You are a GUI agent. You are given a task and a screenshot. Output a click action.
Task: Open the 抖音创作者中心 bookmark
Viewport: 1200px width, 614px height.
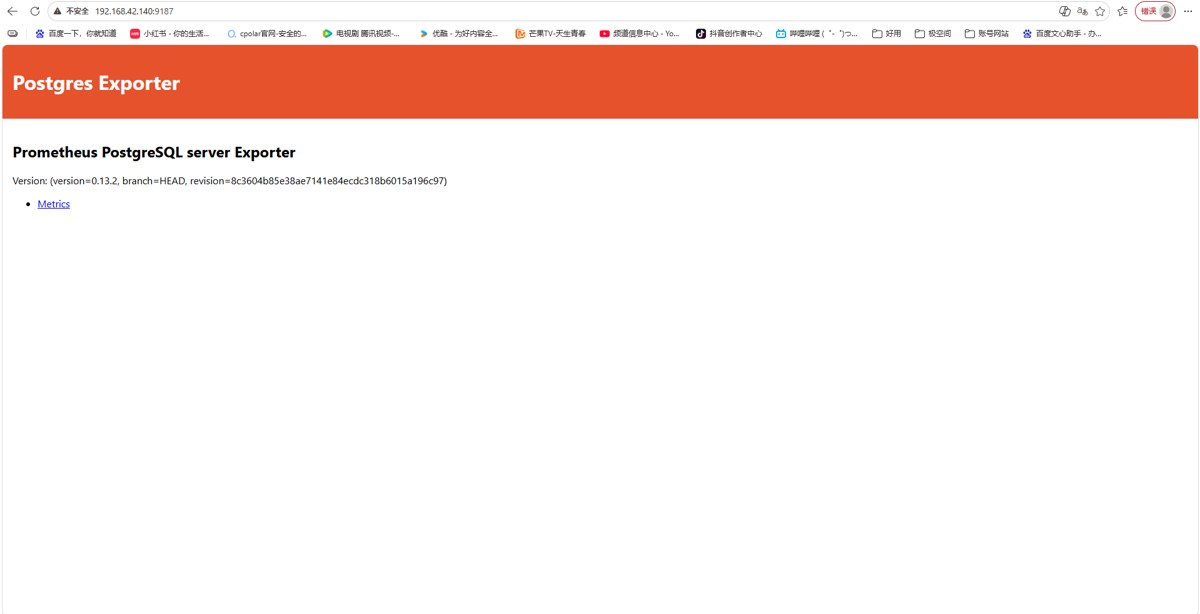(x=729, y=33)
